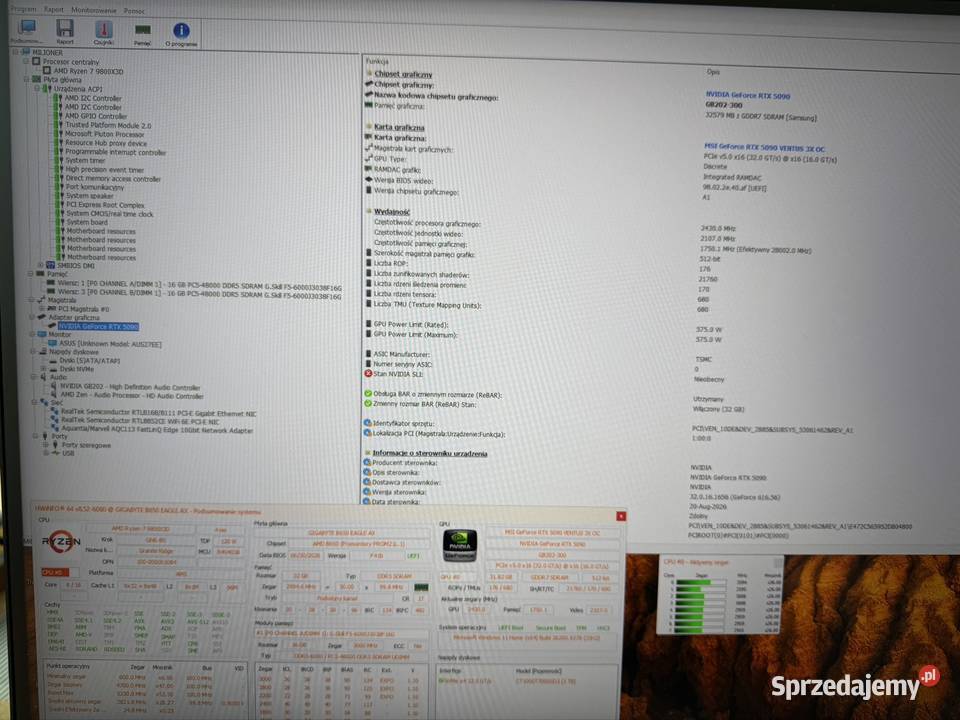Screen dimensions: 960x720
Task: Select Dyski (S)ATA/ATAPI tree item
Action: pyautogui.click(x=90, y=361)
